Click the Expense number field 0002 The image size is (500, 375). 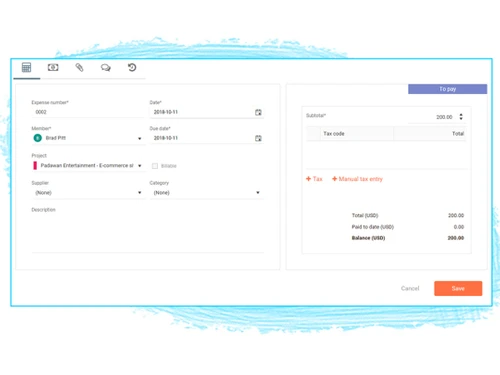point(88,112)
